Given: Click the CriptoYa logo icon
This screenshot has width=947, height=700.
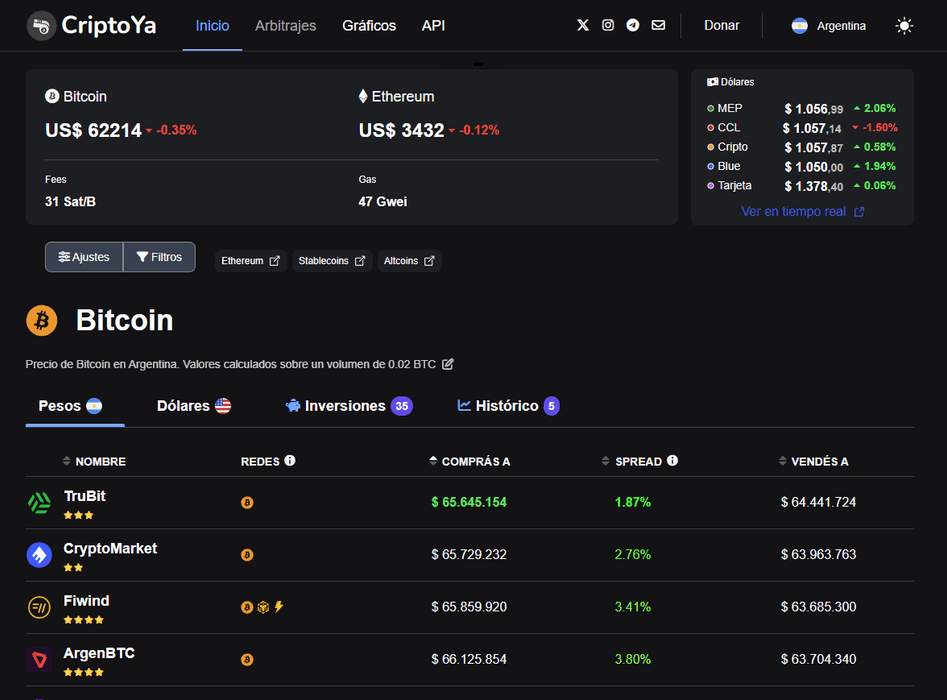Looking at the screenshot, I should 41,26.
